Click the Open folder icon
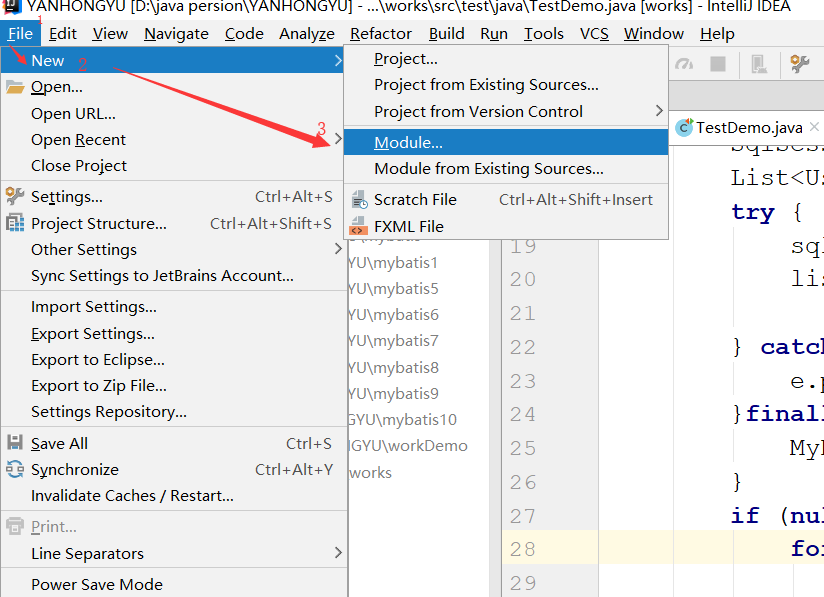 tap(14, 87)
